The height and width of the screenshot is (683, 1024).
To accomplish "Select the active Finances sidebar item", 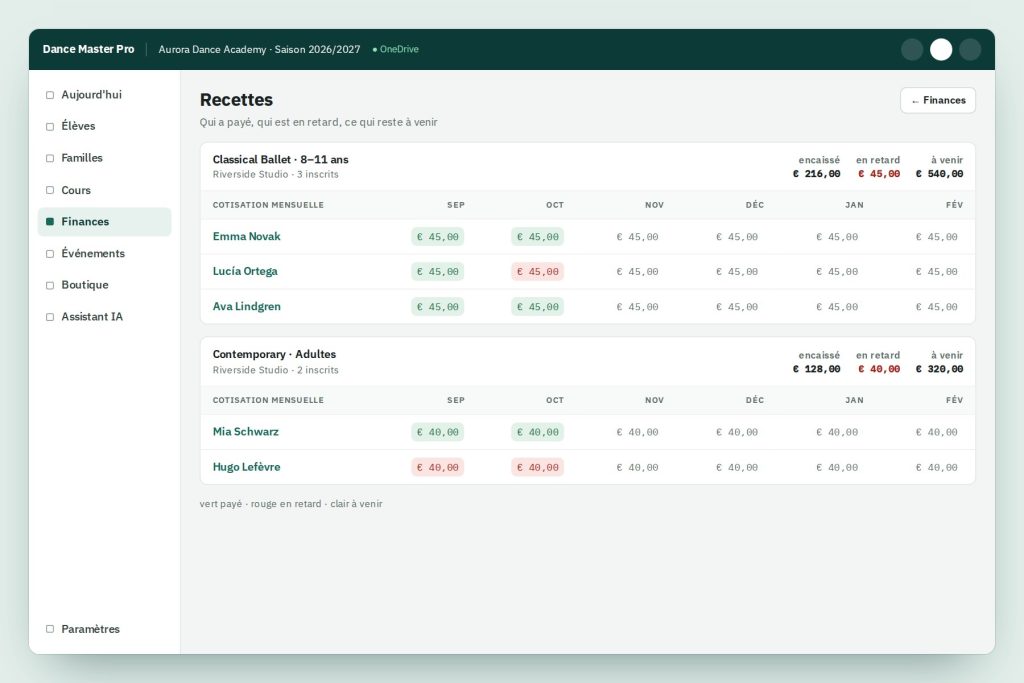I will pyautogui.click(x=104, y=221).
